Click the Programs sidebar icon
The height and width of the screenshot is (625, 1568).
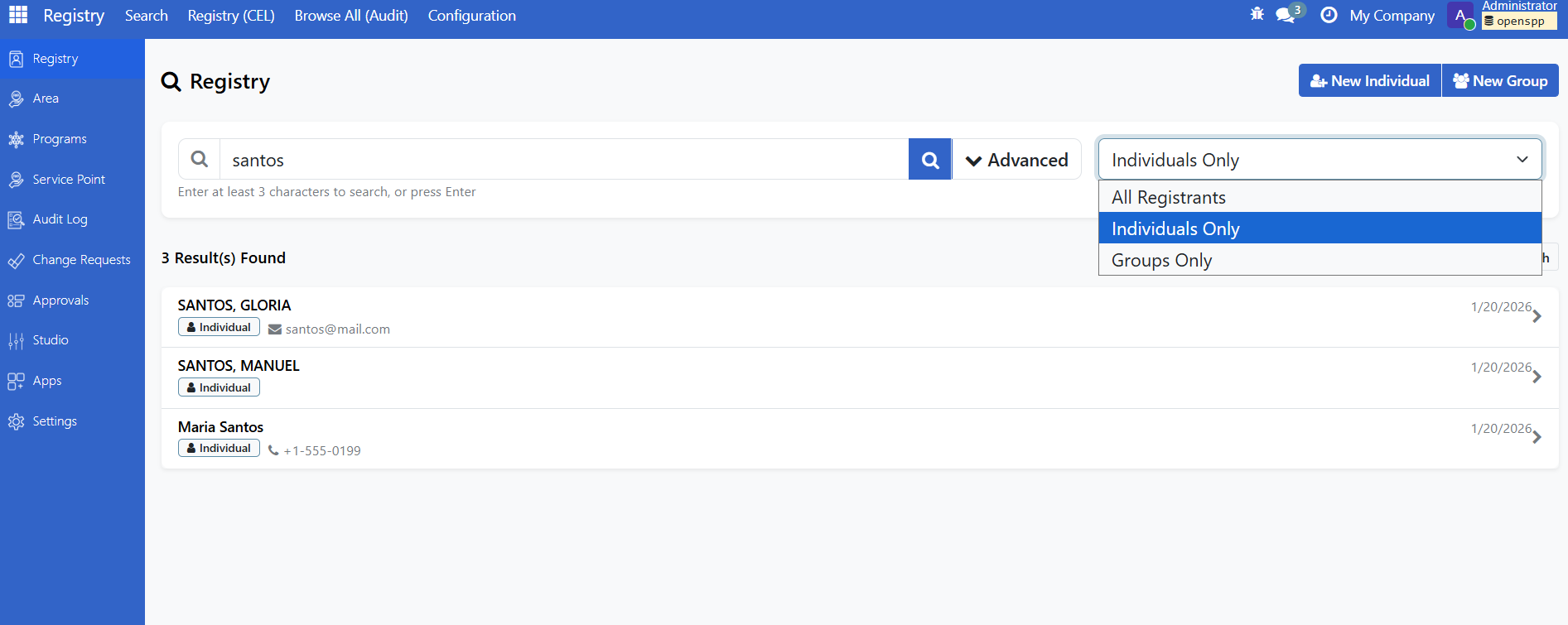tap(16, 139)
